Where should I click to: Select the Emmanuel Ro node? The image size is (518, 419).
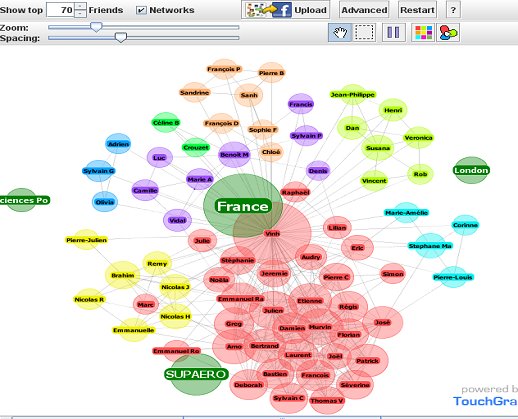tap(176, 351)
